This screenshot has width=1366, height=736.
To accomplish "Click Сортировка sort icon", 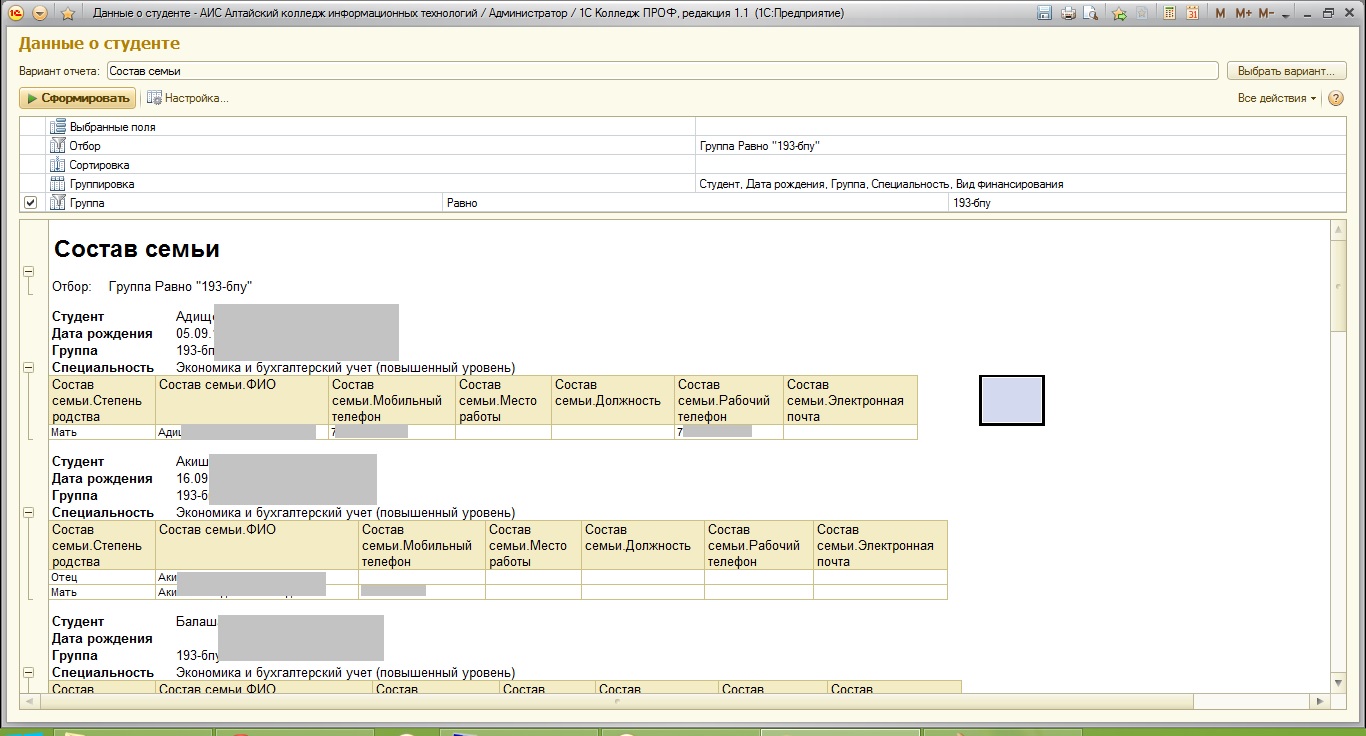I will (58, 165).
